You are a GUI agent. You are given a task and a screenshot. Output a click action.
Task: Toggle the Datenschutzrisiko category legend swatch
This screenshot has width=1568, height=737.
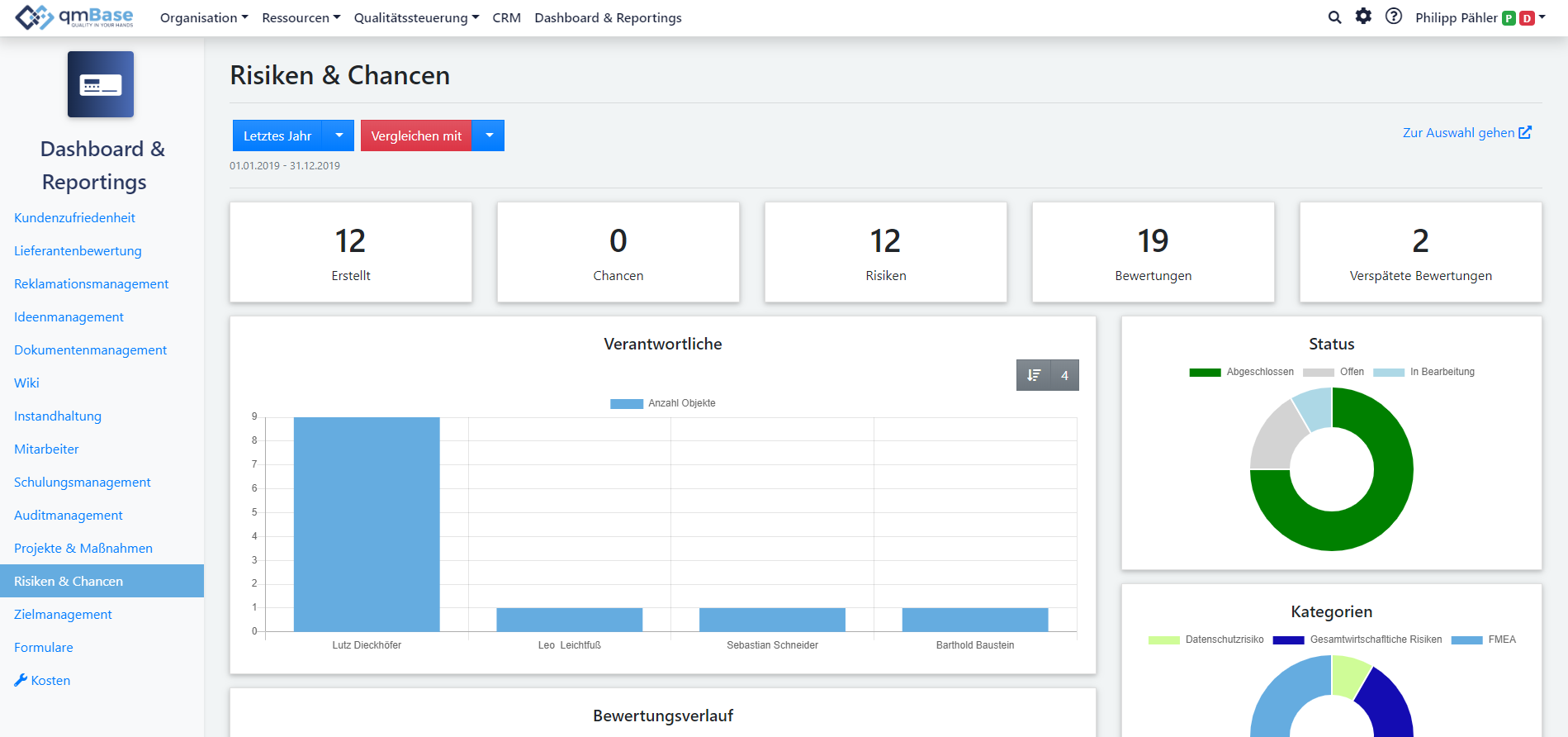coord(1163,640)
